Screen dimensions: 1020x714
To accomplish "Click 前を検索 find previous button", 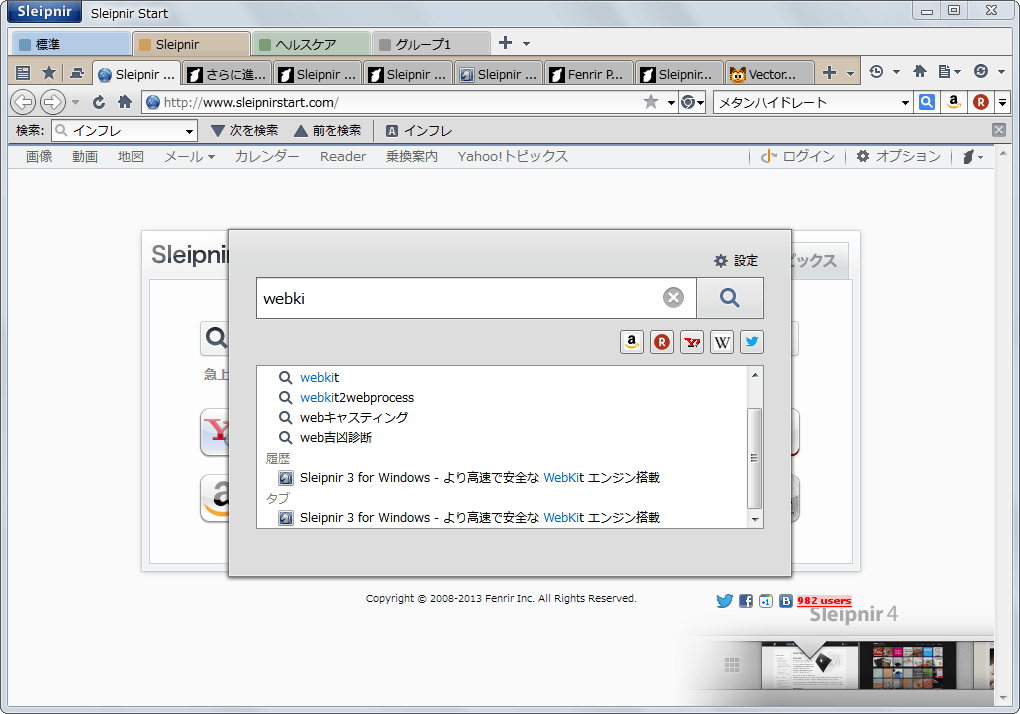I will point(328,131).
